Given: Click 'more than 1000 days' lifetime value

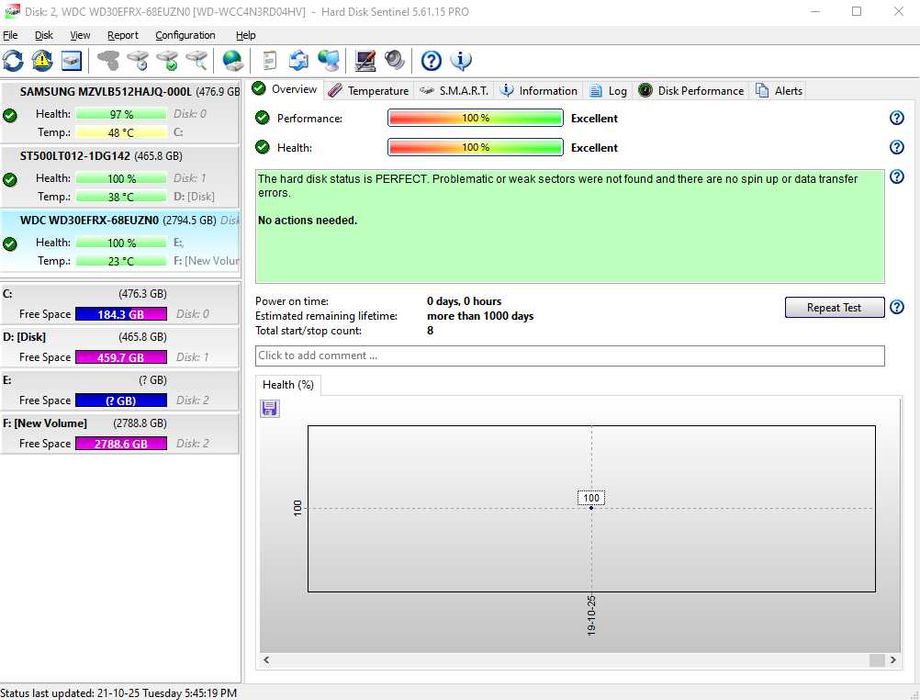Looking at the screenshot, I should pyautogui.click(x=481, y=316).
